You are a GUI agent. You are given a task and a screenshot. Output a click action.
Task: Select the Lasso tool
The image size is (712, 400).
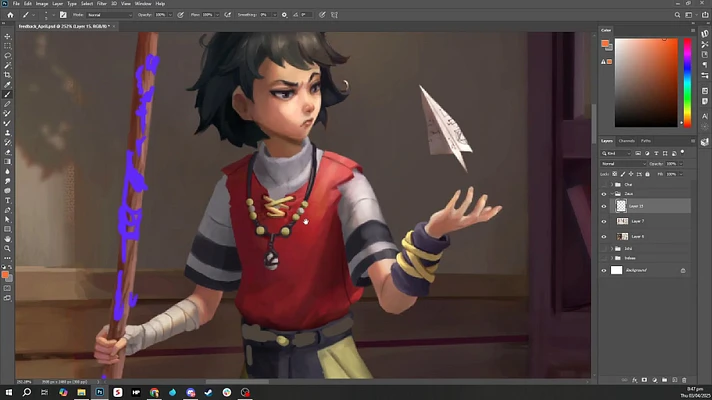coord(7,55)
